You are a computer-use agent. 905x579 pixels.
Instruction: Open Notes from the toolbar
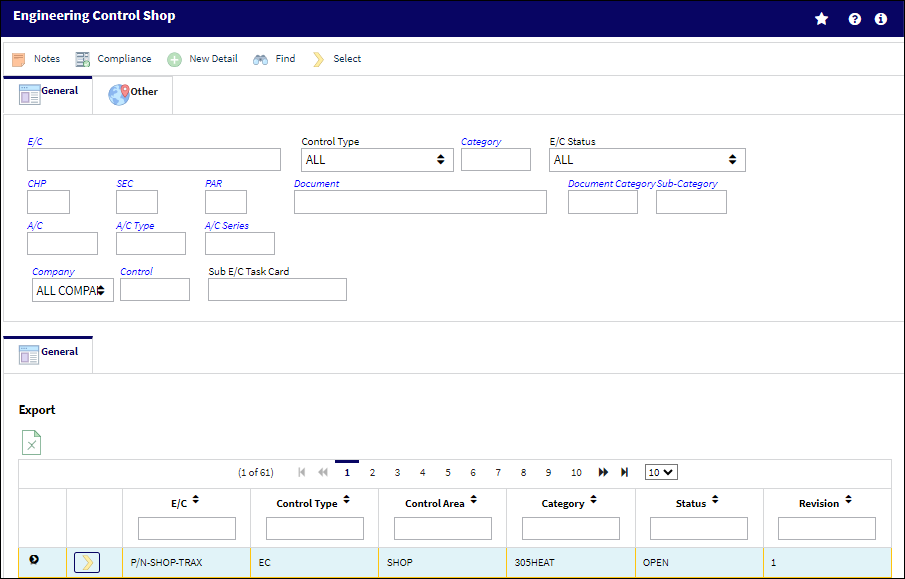[36, 59]
